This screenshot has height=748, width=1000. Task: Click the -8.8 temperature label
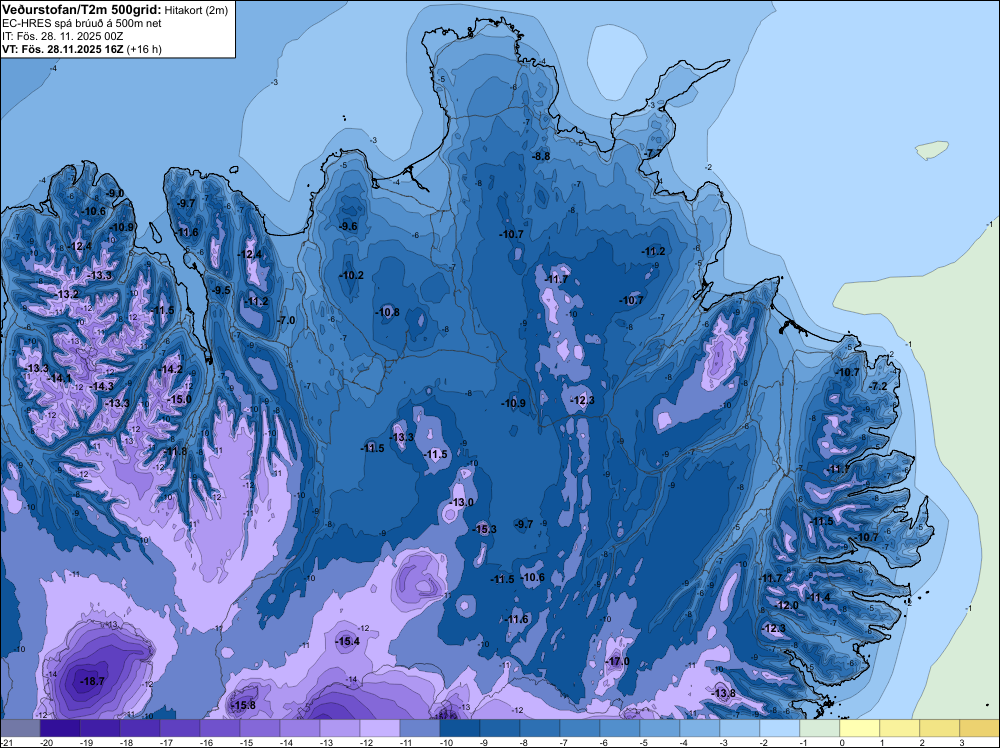(541, 156)
